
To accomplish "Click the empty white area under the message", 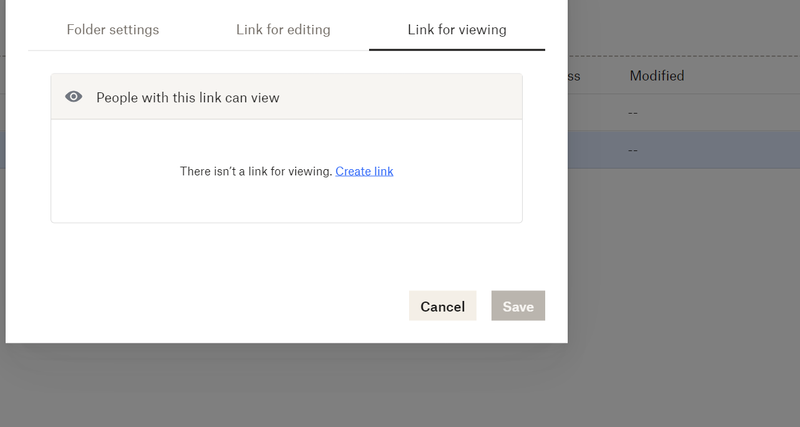I will tap(286, 203).
